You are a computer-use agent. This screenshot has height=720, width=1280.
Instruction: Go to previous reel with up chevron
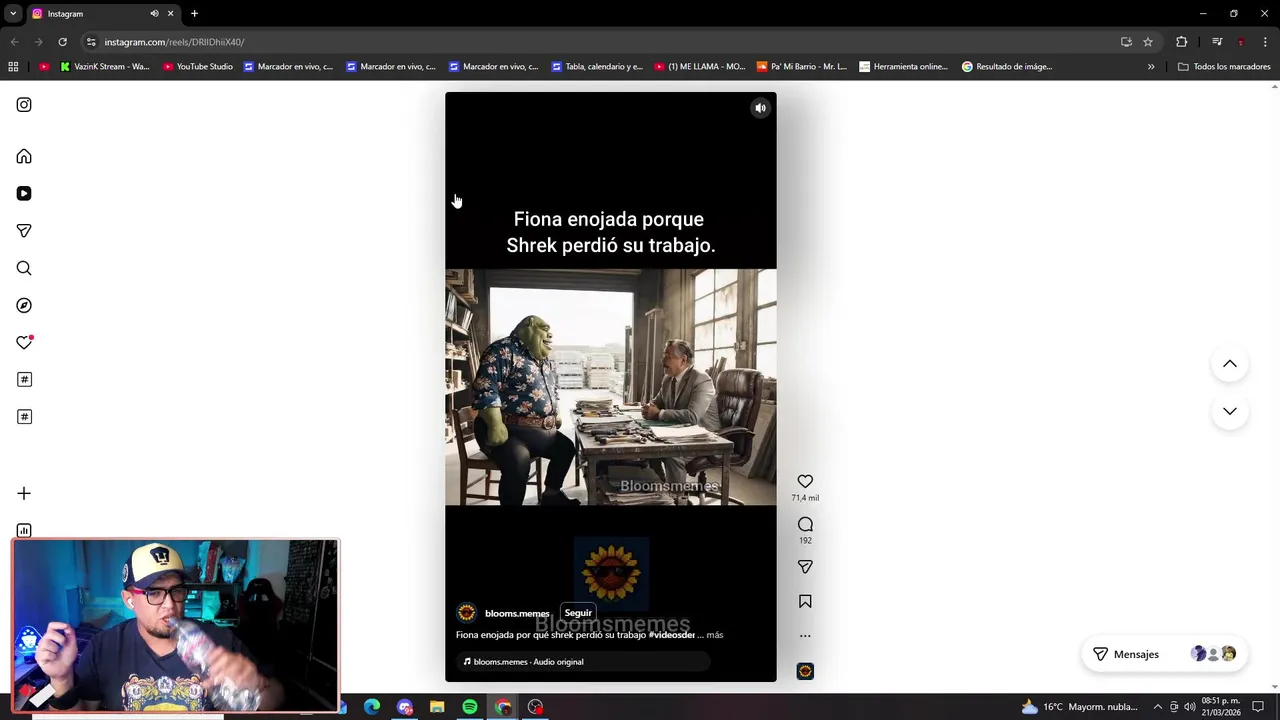pyautogui.click(x=1230, y=364)
